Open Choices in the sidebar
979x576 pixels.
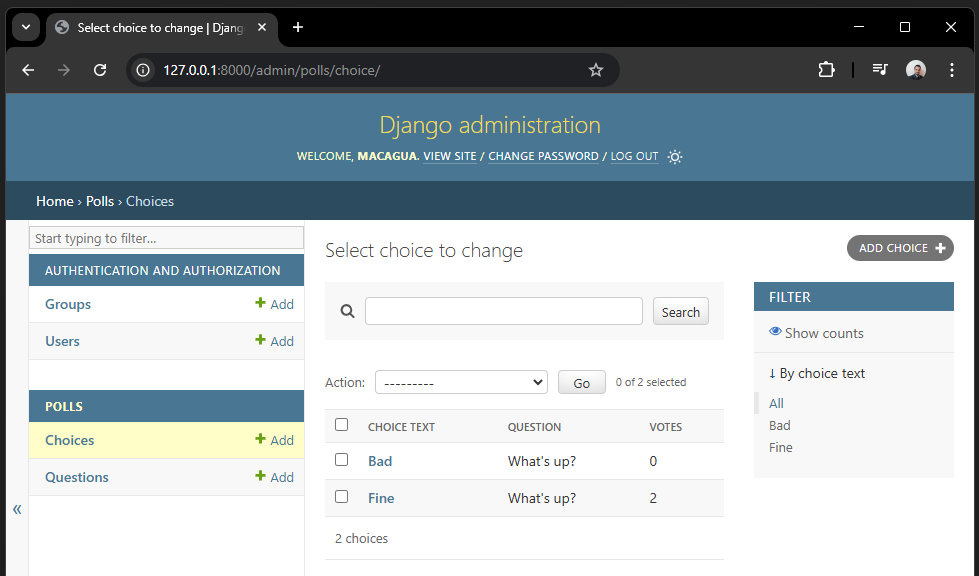[x=69, y=440]
